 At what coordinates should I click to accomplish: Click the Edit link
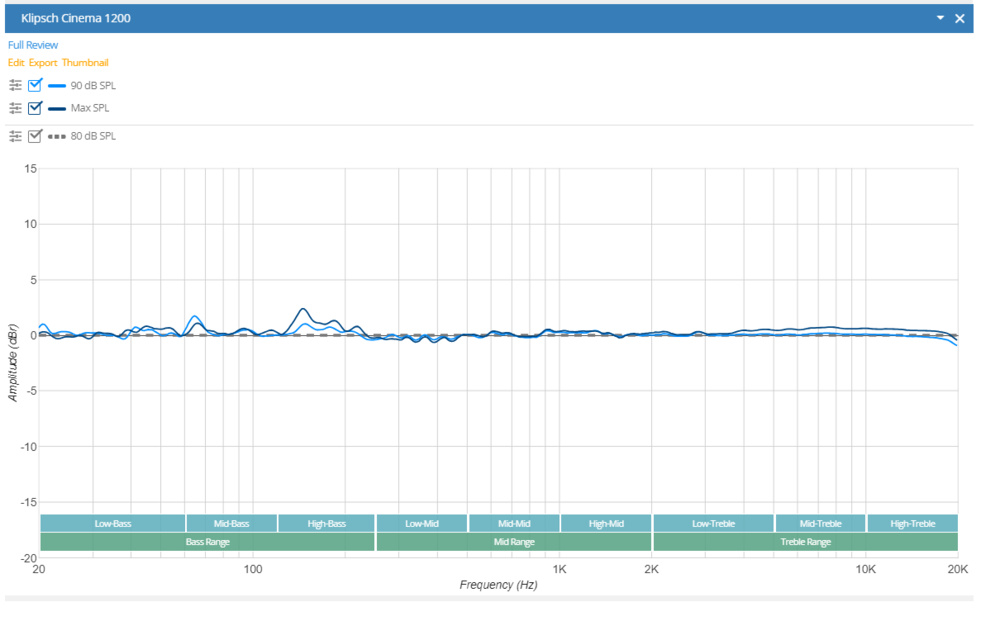[x=16, y=63]
